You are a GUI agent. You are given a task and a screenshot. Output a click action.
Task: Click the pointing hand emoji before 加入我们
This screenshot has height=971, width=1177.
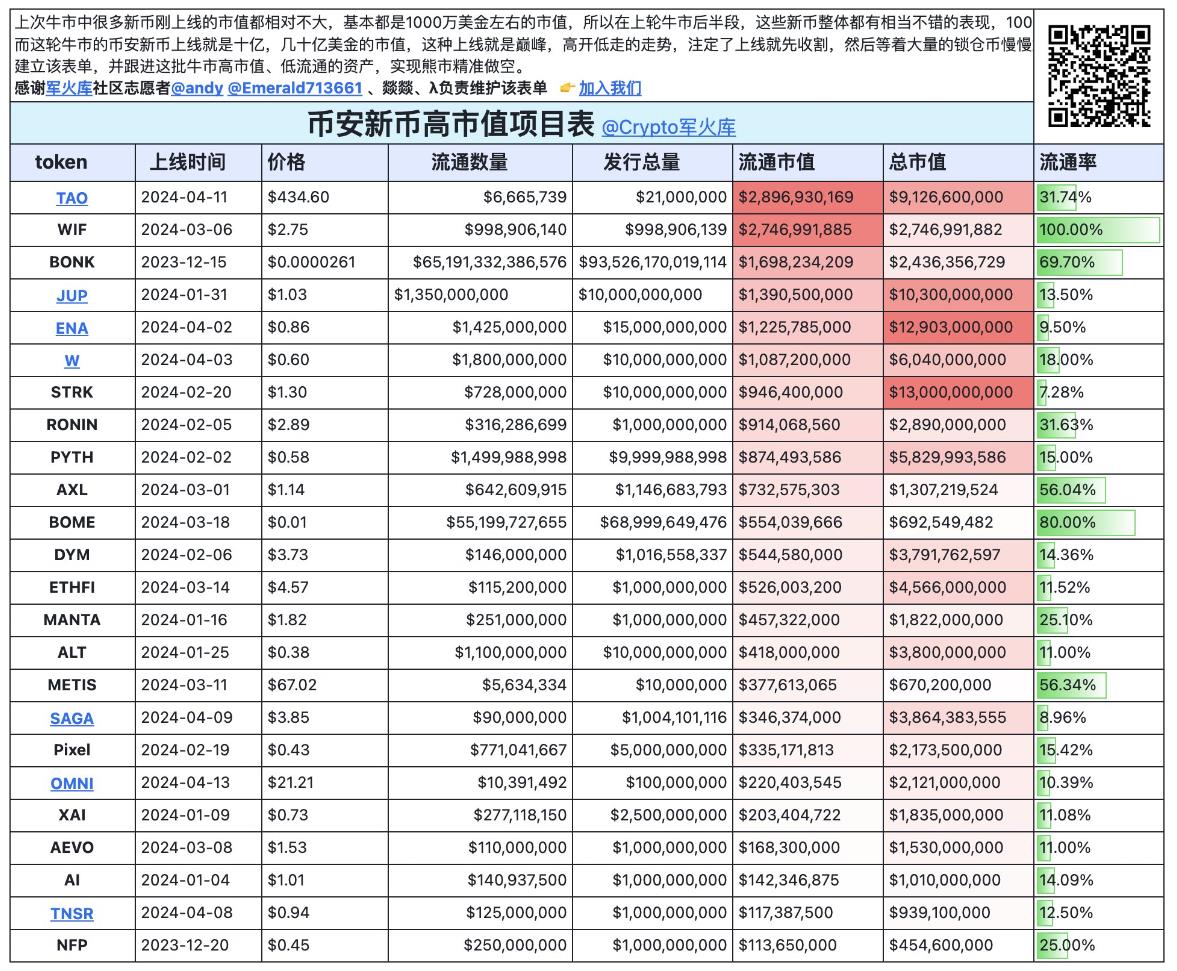pos(567,88)
